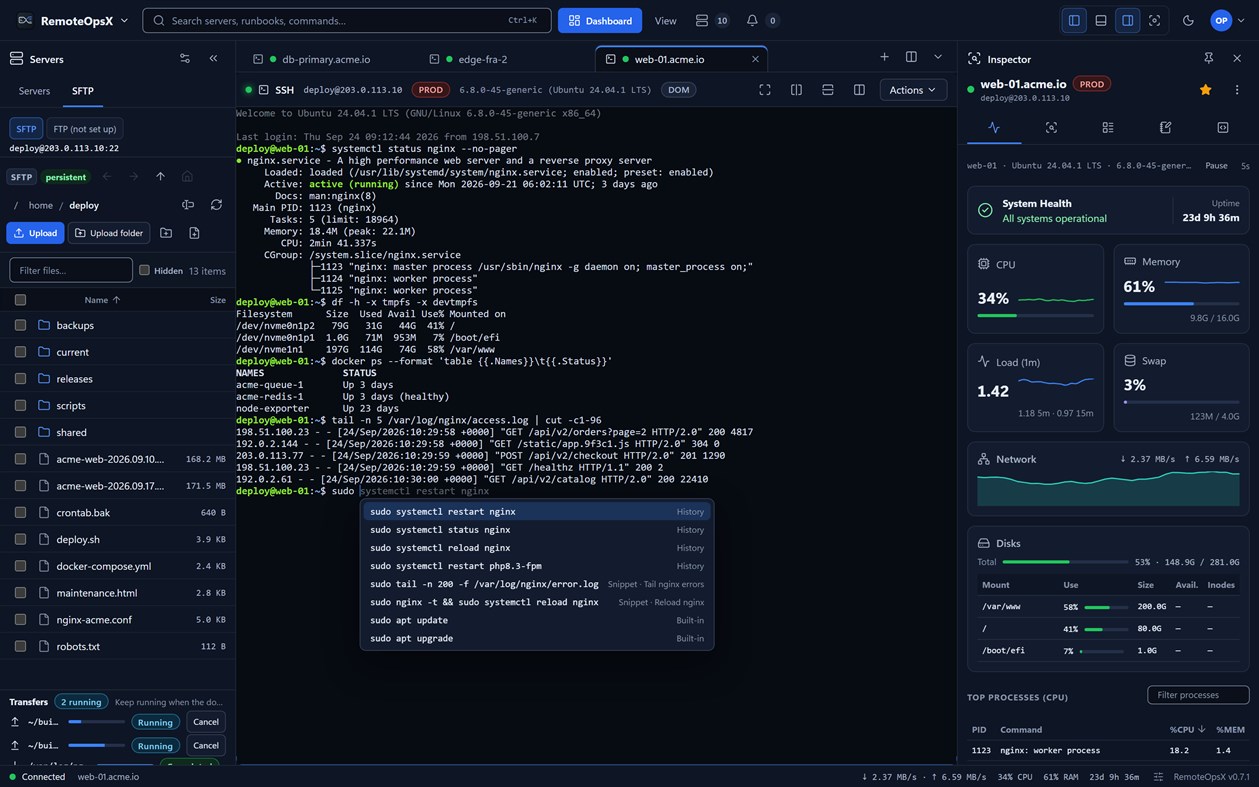Close the web-01.acme.io tab
This screenshot has height=787, width=1259.
click(755, 59)
